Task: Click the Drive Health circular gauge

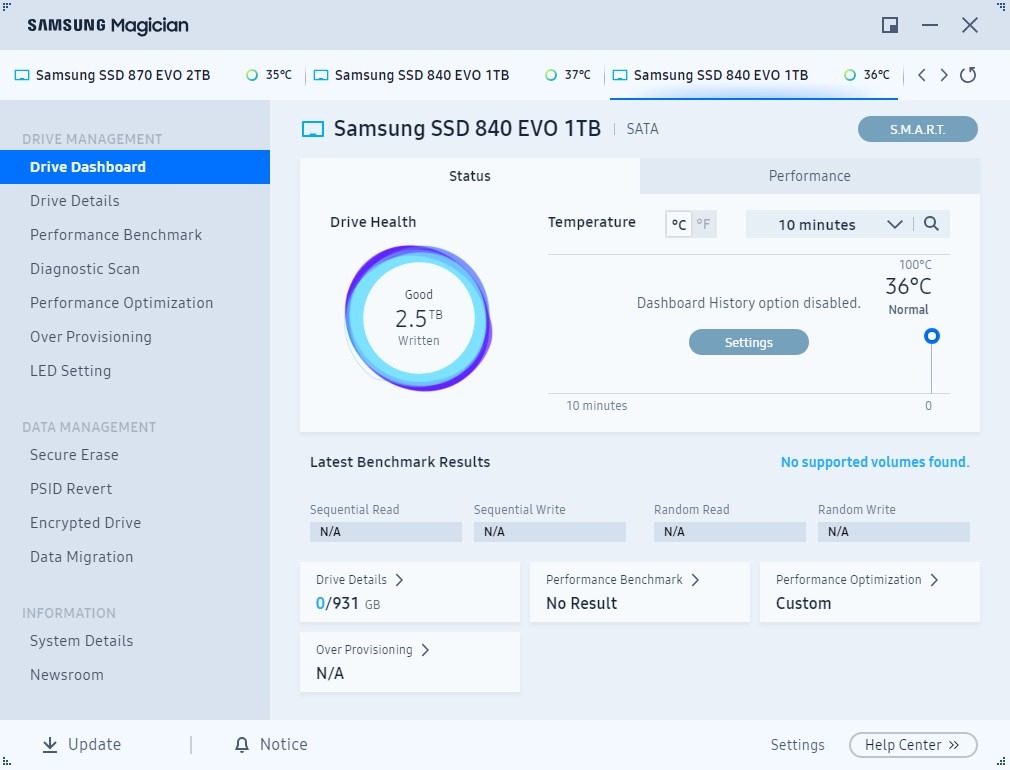Action: point(419,318)
